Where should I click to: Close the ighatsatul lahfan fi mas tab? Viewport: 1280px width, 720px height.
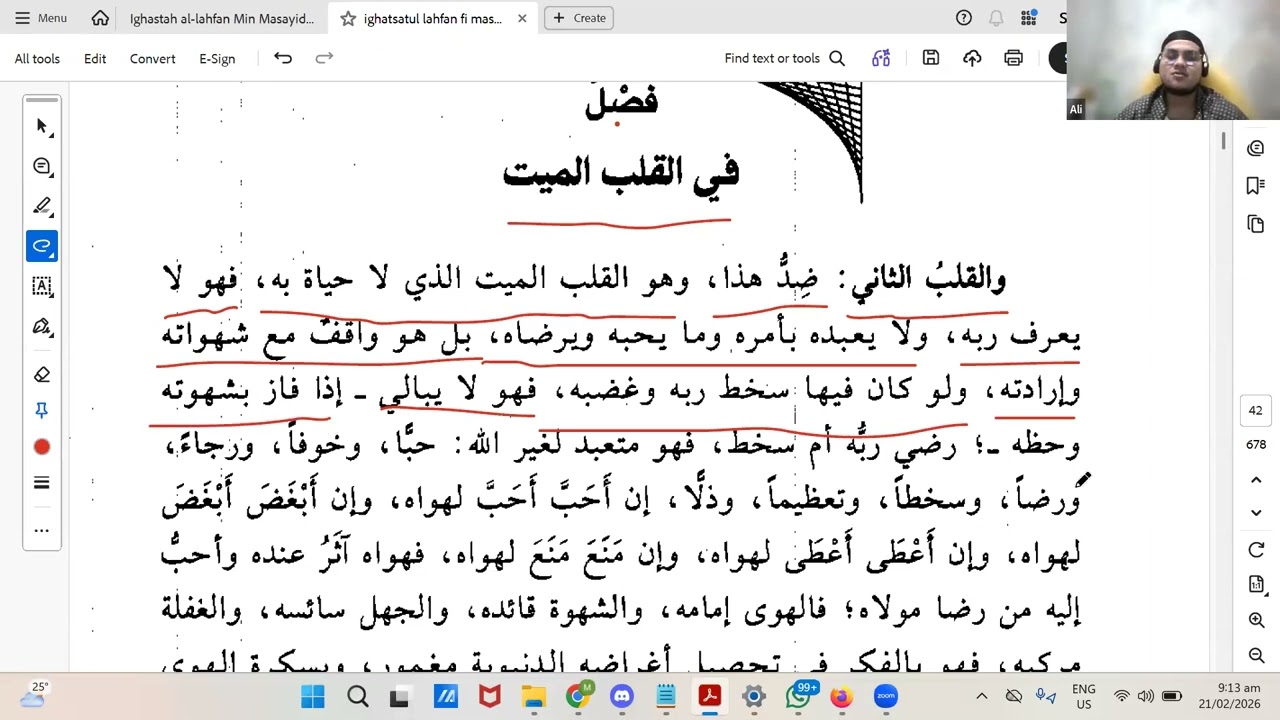[x=522, y=18]
